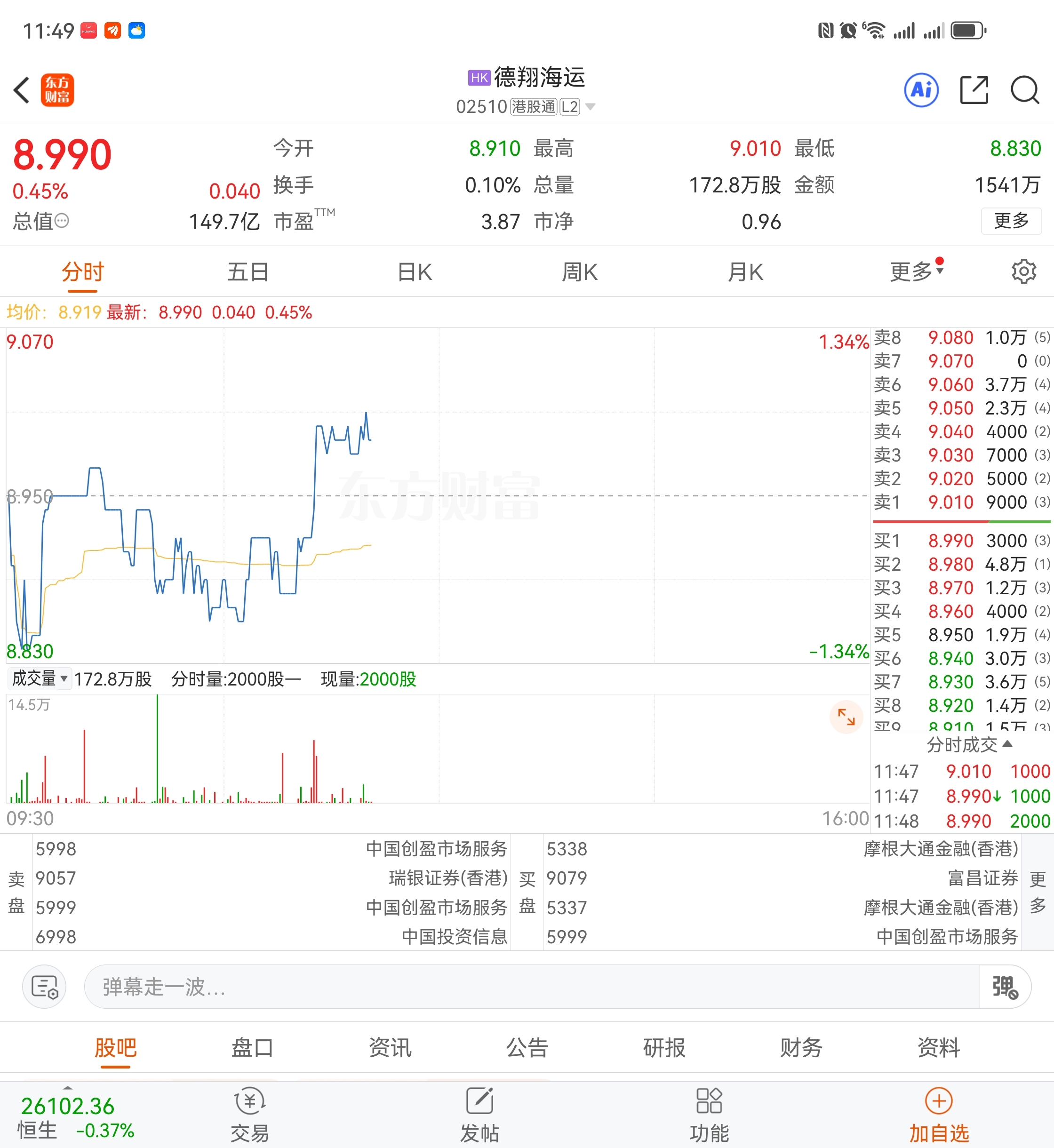Tap the 总值 info smiley icon
This screenshot has width=1054, height=1148.
(x=62, y=221)
